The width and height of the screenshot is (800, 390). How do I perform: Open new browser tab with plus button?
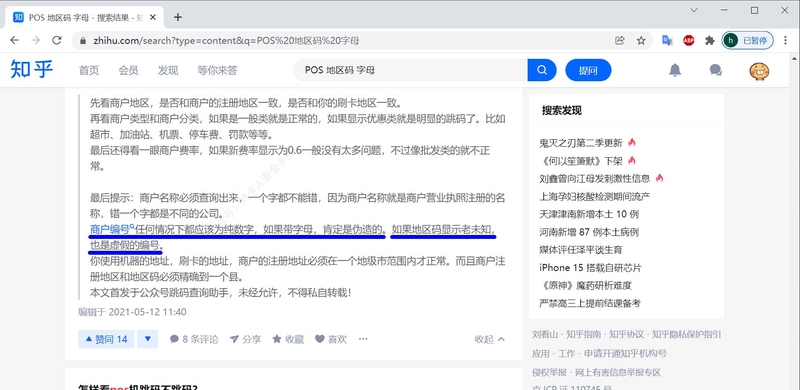point(178,17)
